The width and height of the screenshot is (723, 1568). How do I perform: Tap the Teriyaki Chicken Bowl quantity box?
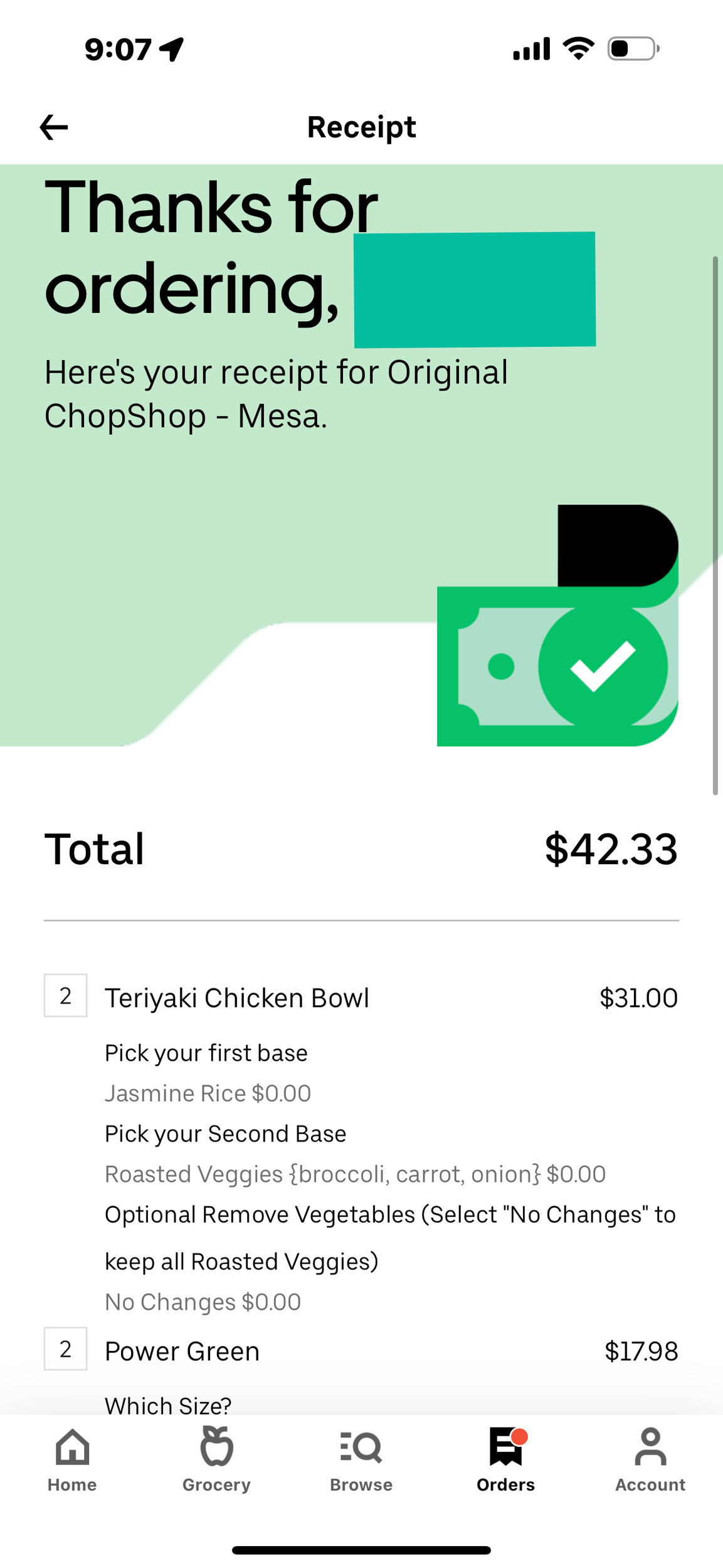(x=65, y=995)
